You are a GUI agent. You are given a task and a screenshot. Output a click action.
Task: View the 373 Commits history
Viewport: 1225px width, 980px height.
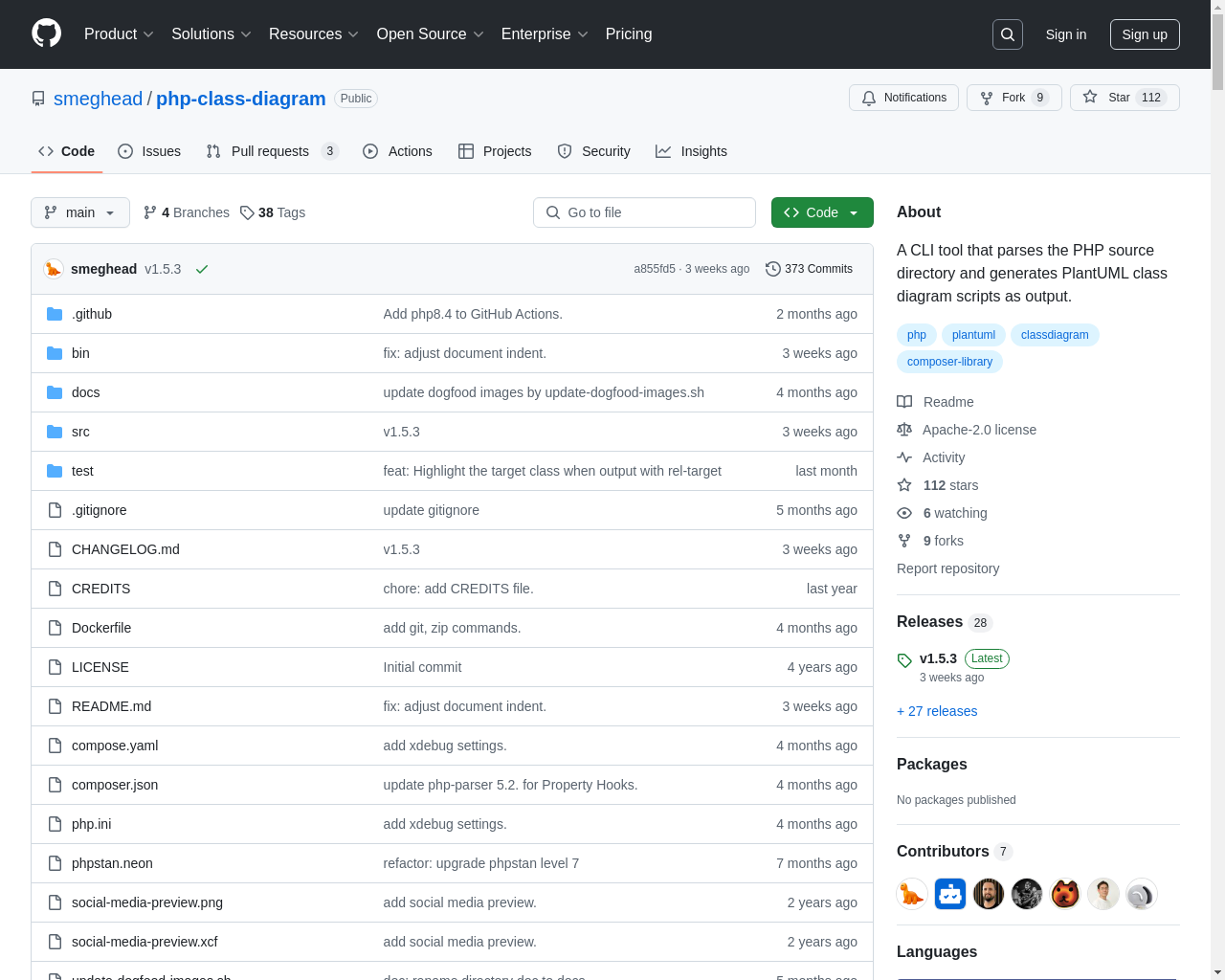coord(810,269)
